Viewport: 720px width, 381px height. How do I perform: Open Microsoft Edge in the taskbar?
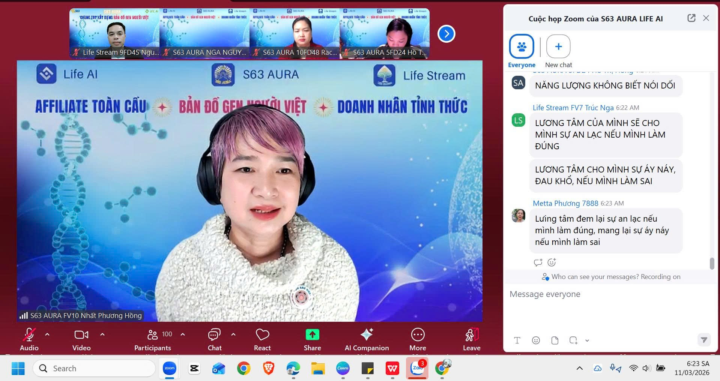[293, 368]
